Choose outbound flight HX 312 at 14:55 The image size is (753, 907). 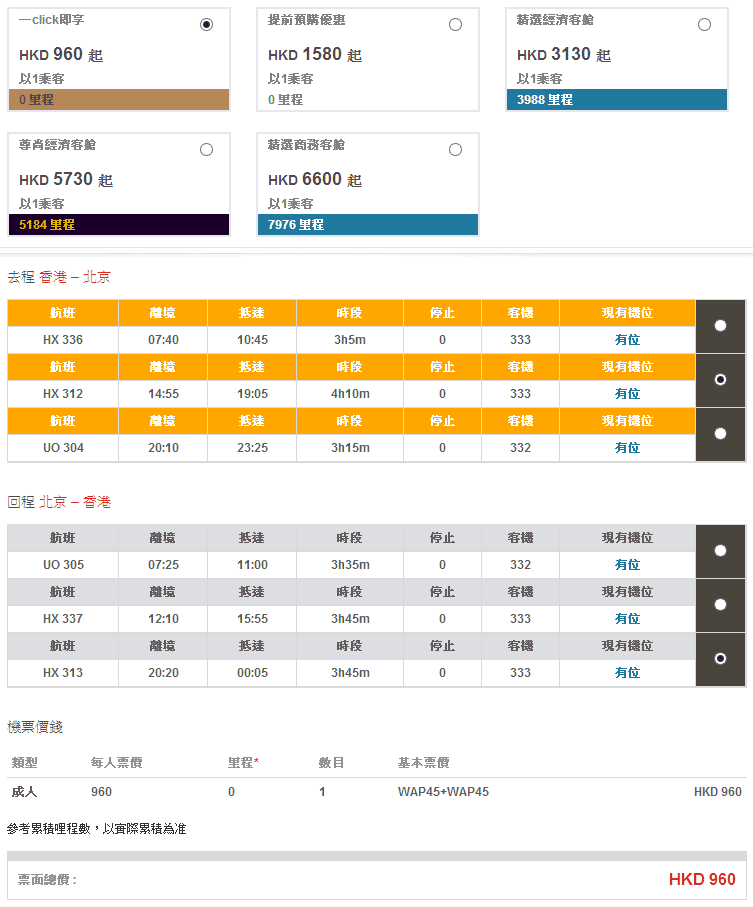tap(720, 380)
